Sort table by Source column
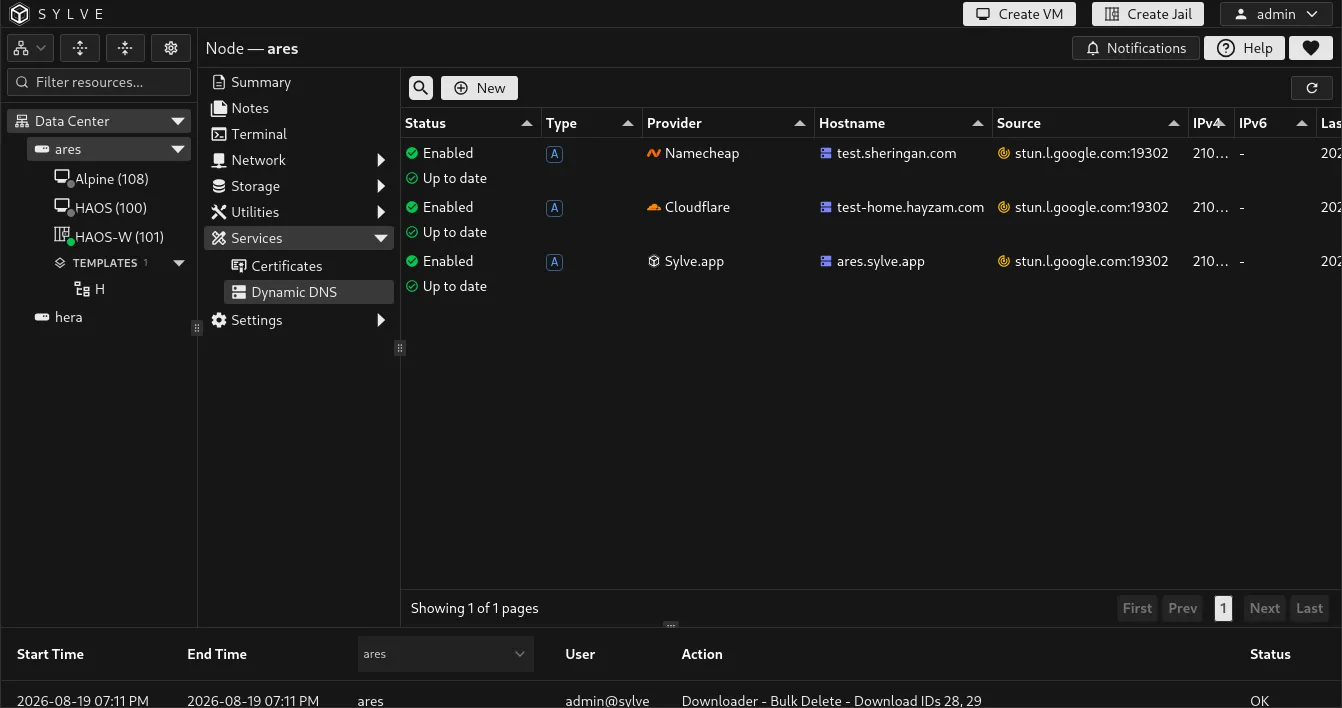The height and width of the screenshot is (708, 1342). [x=1090, y=123]
